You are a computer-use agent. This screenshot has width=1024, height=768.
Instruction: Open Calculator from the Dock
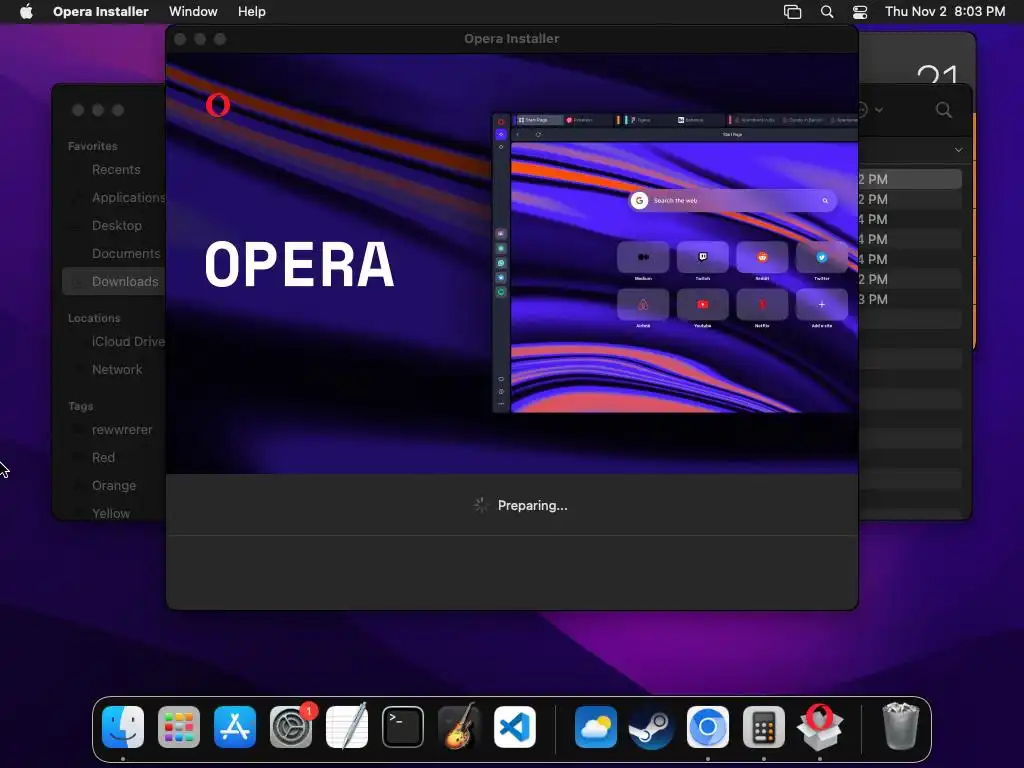(x=763, y=727)
